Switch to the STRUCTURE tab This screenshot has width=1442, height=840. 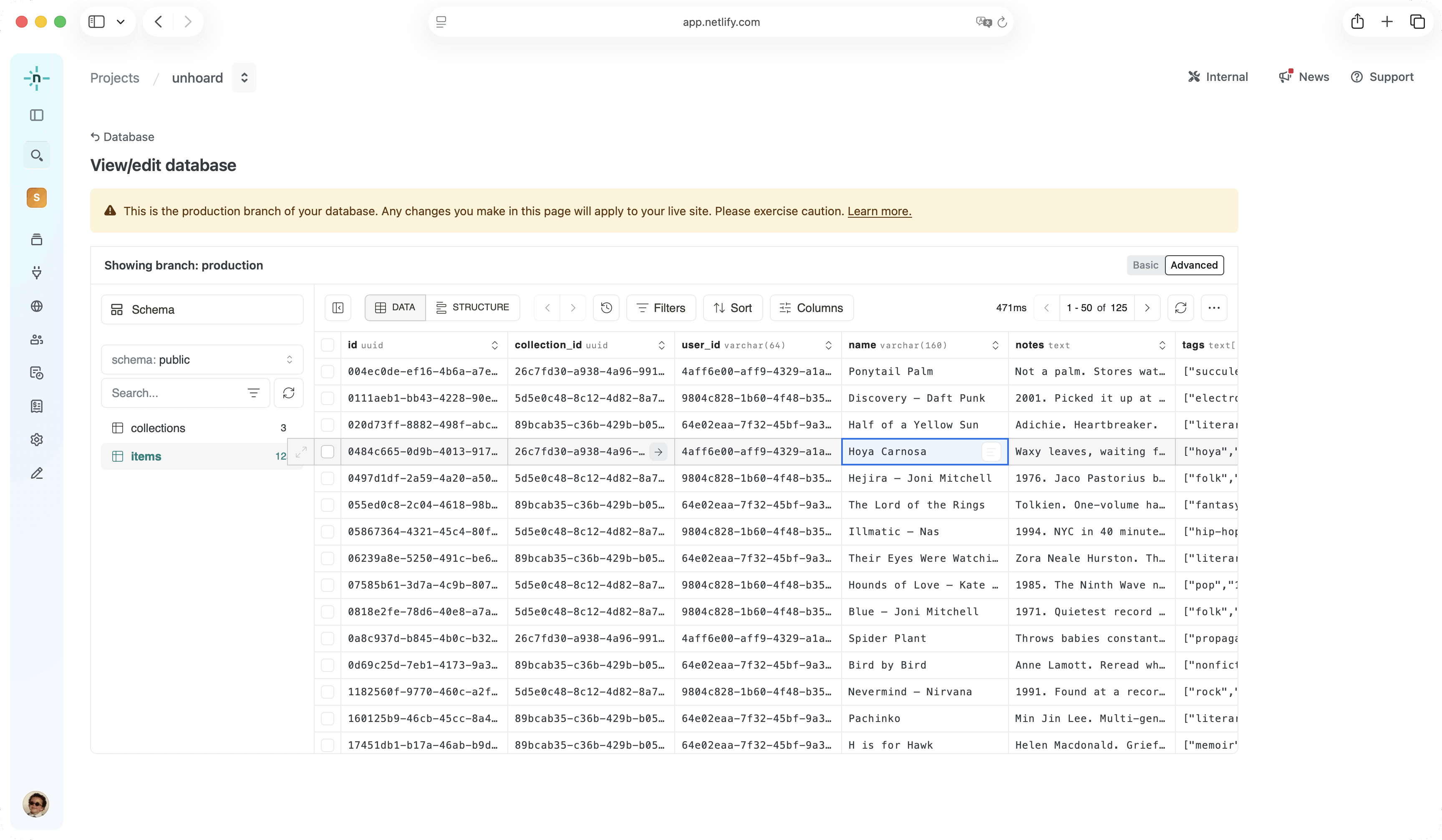coord(473,308)
